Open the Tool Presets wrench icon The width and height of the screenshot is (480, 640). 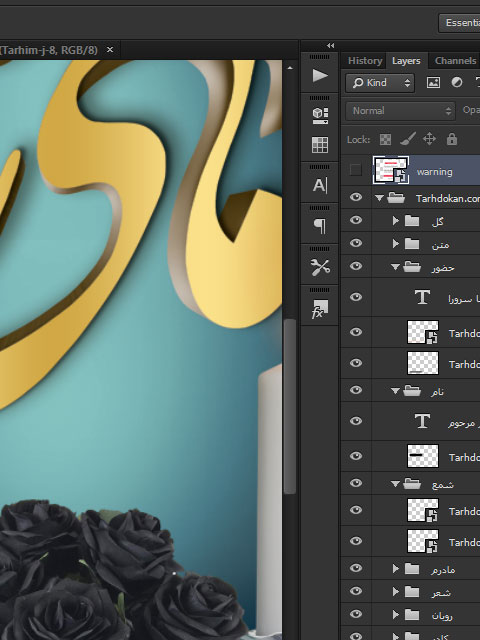tap(320, 267)
